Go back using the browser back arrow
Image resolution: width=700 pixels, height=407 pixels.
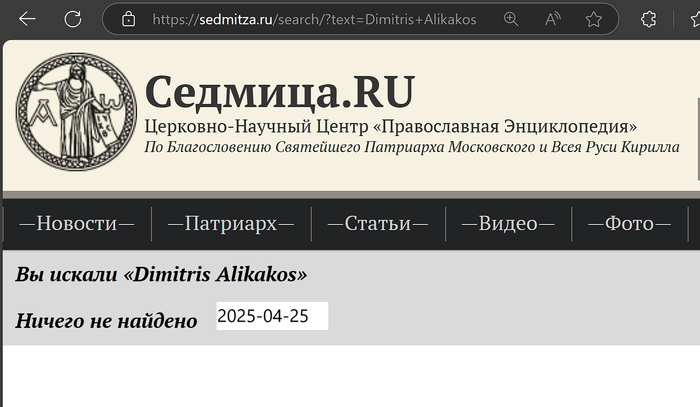click(27, 19)
